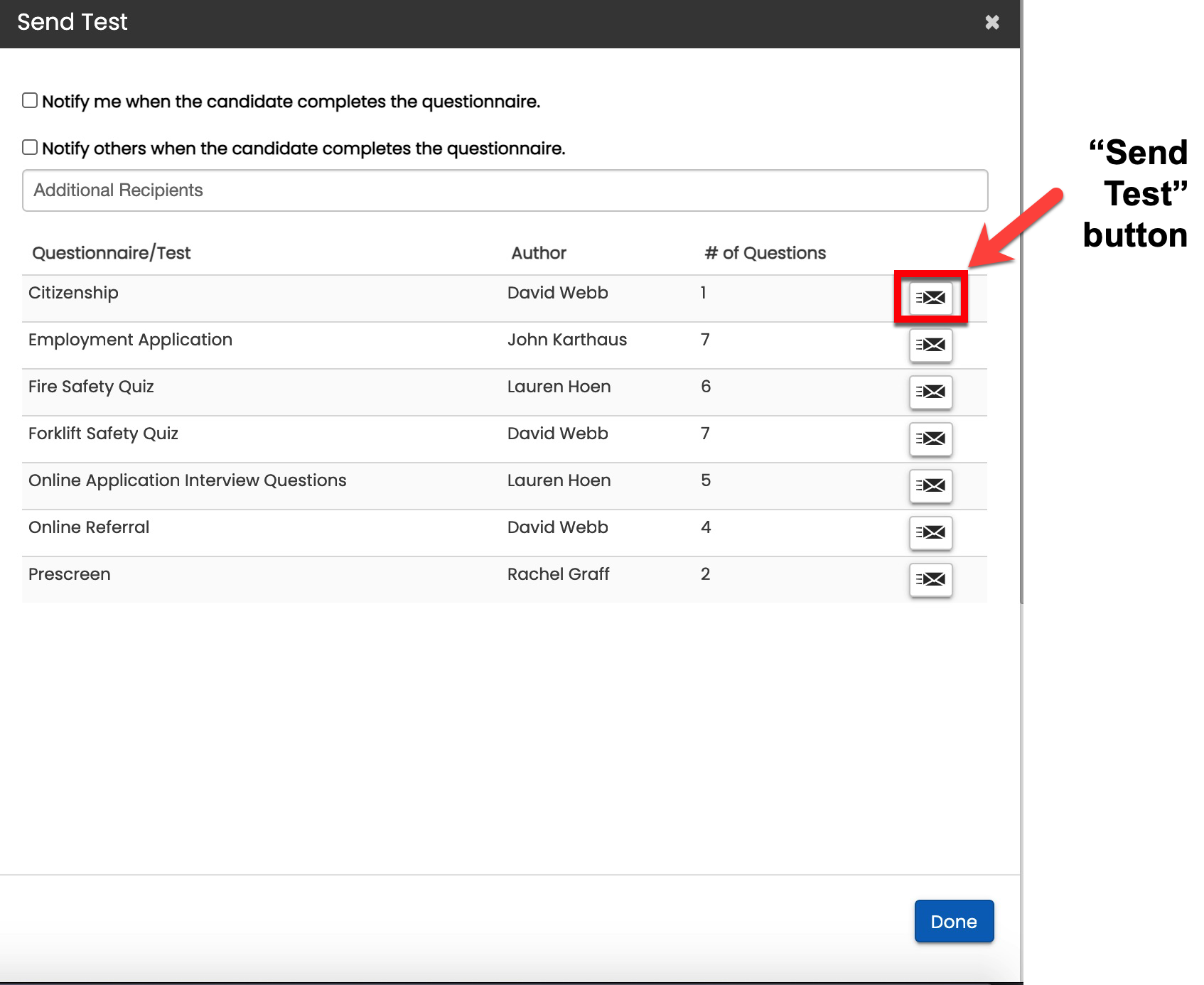Send the Prescreen questionnaire
The height and width of the screenshot is (985, 1204).
click(x=930, y=579)
